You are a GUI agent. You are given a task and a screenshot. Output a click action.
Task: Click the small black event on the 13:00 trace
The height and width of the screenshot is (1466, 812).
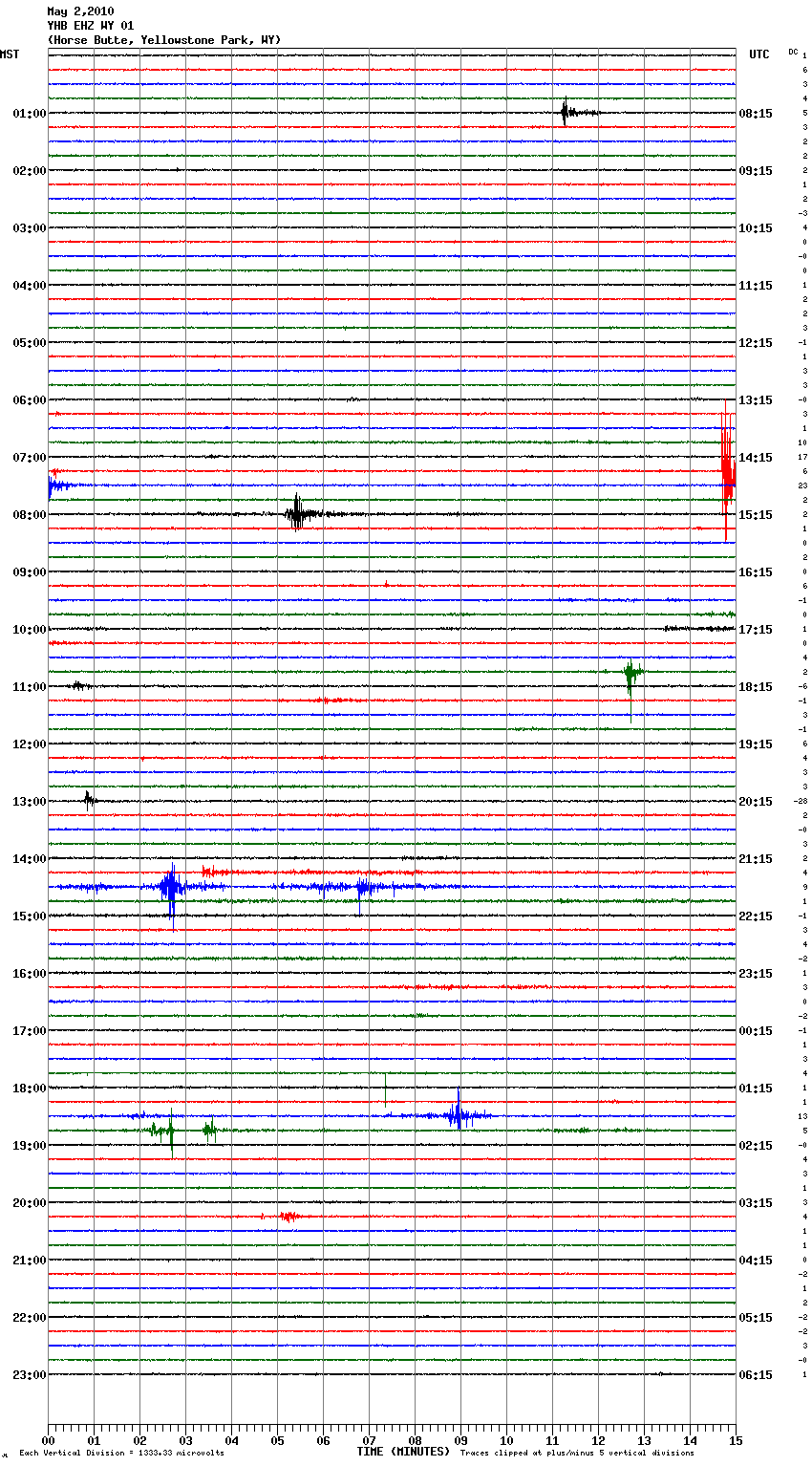pyautogui.click(x=89, y=801)
